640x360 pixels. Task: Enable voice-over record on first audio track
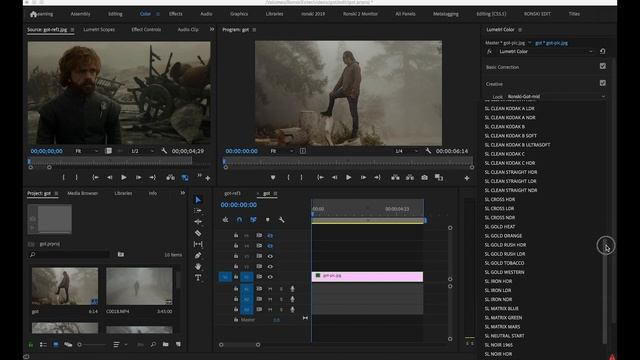[x=292, y=289]
